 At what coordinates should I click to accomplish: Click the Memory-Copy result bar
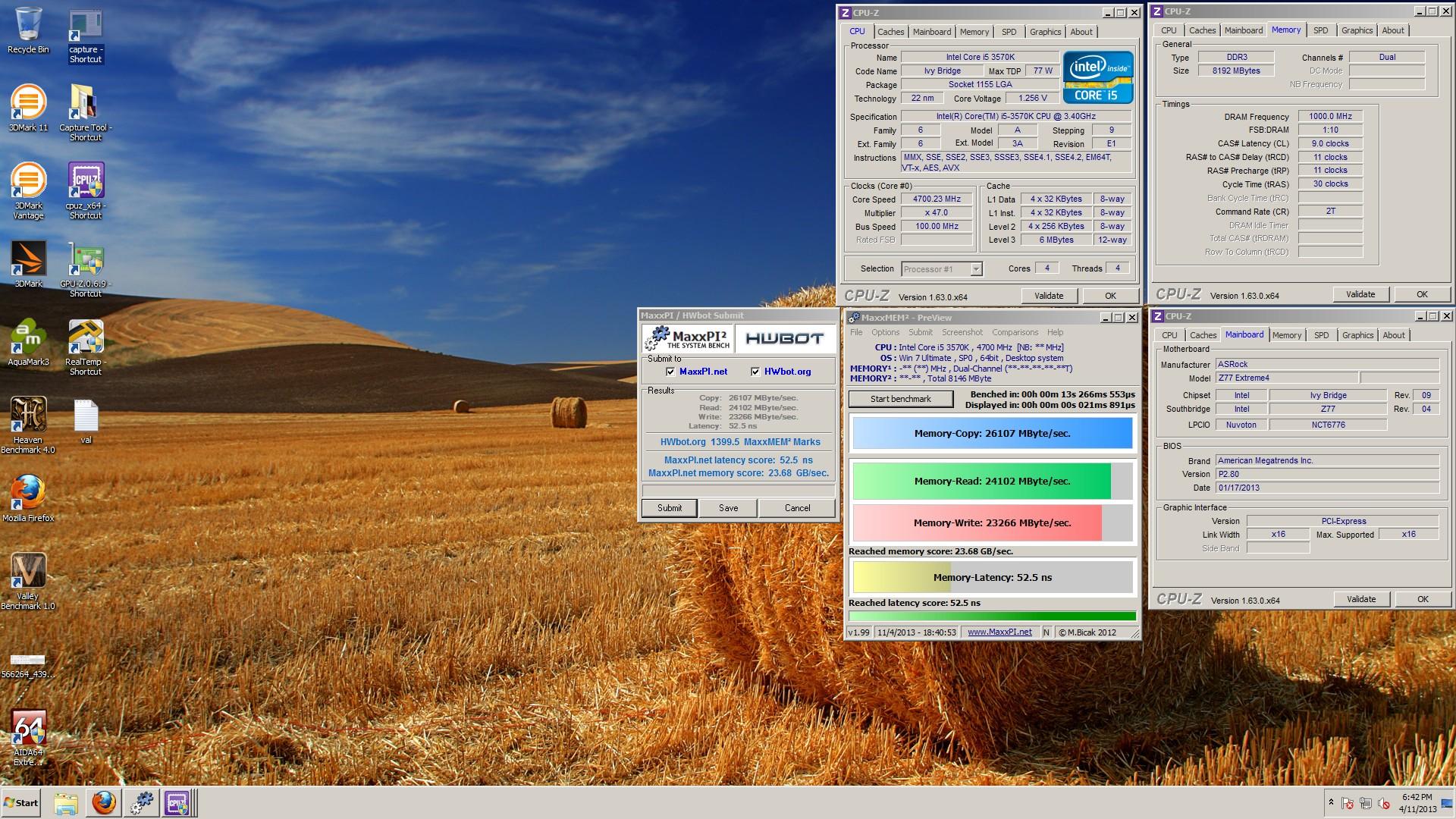coord(992,434)
